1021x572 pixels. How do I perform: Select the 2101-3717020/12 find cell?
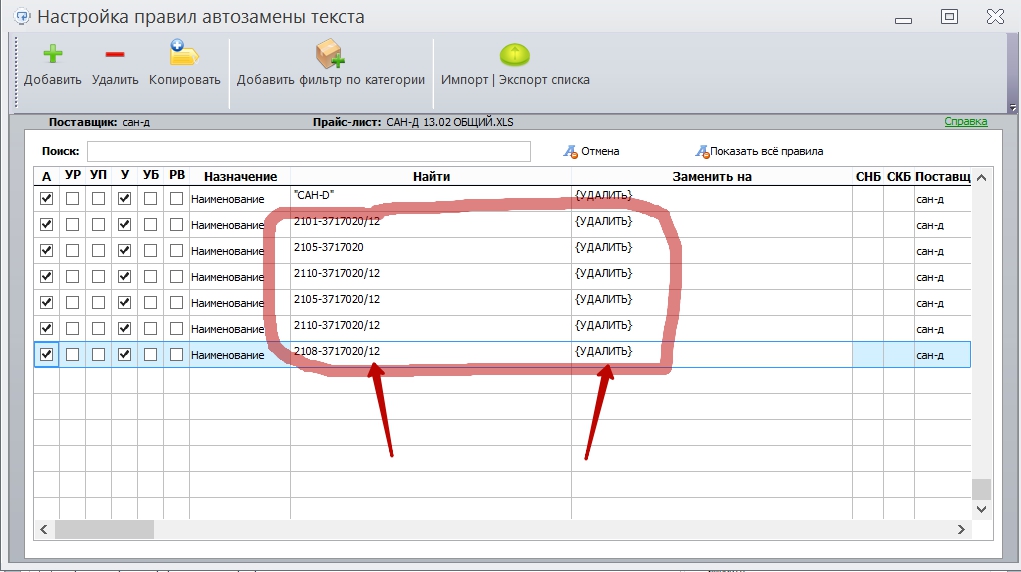[x=431, y=225]
